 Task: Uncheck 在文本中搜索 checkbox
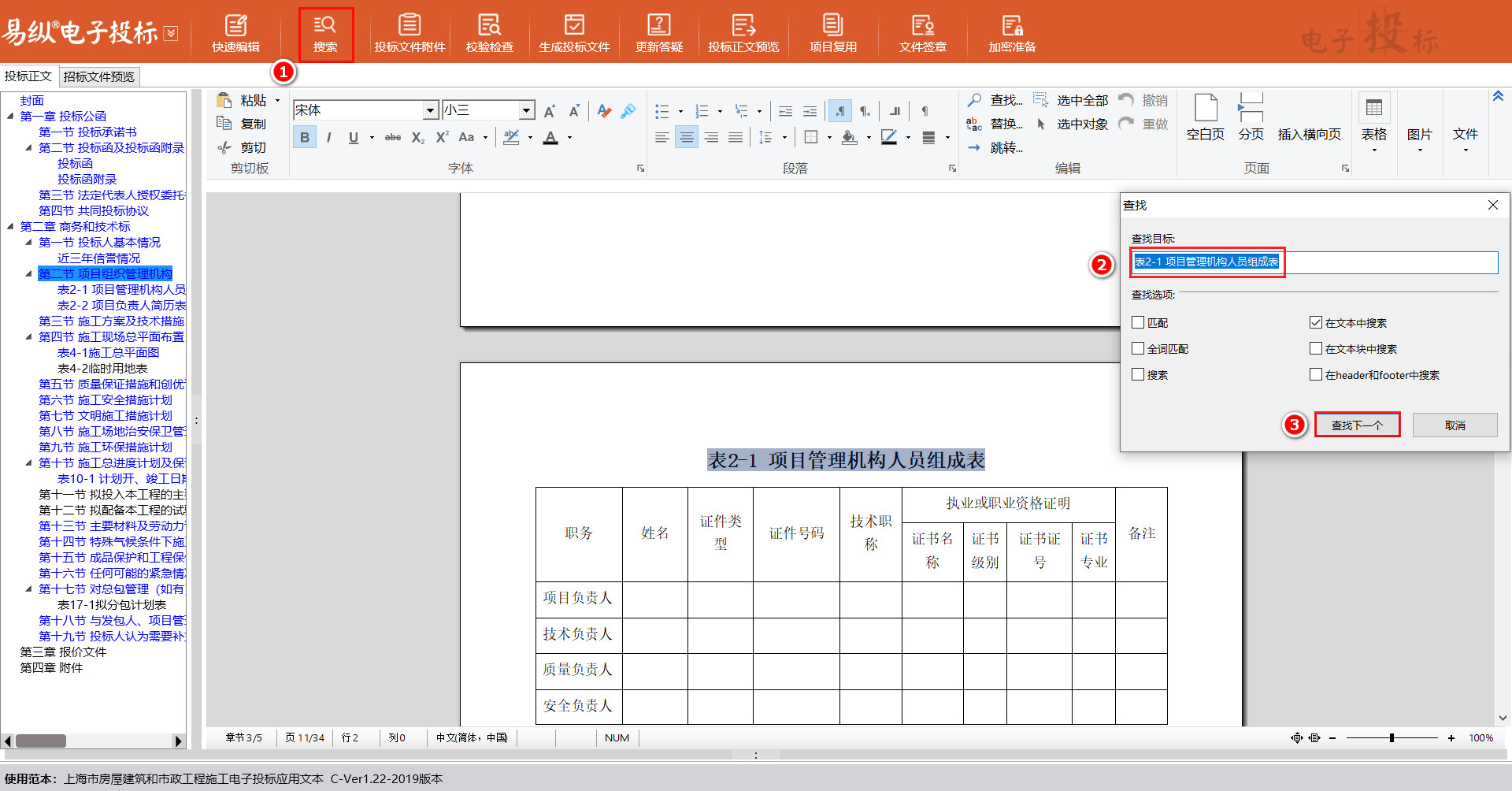point(1315,322)
